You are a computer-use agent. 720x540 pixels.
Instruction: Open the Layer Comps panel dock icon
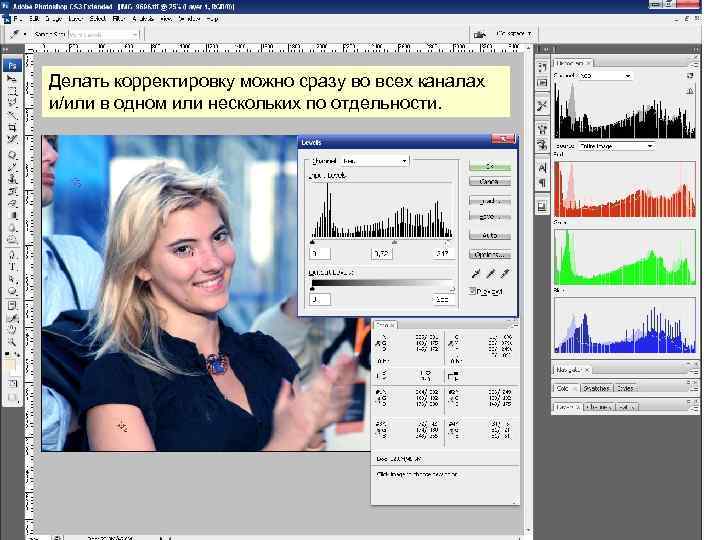click(x=542, y=207)
